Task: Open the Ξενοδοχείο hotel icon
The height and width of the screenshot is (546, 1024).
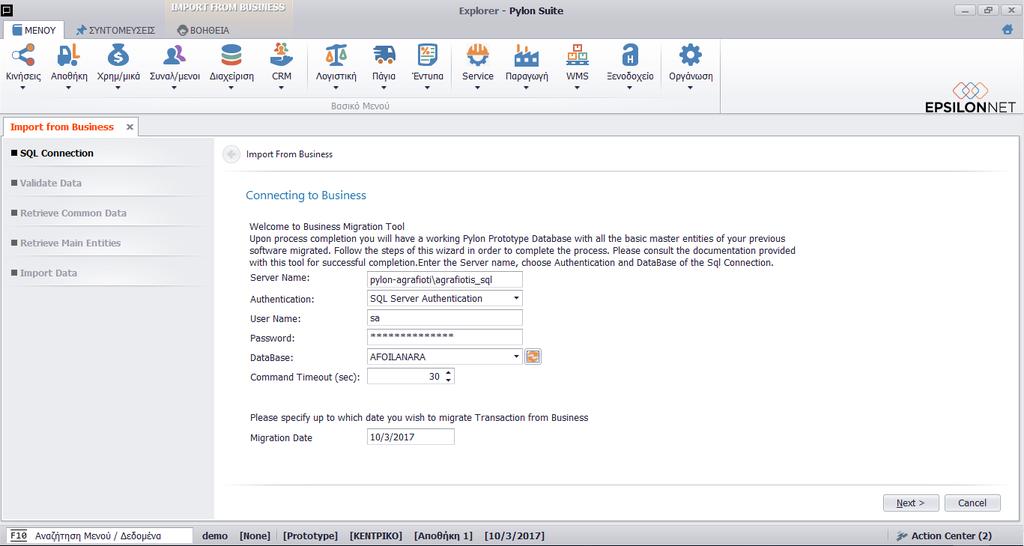Action: click(630, 56)
